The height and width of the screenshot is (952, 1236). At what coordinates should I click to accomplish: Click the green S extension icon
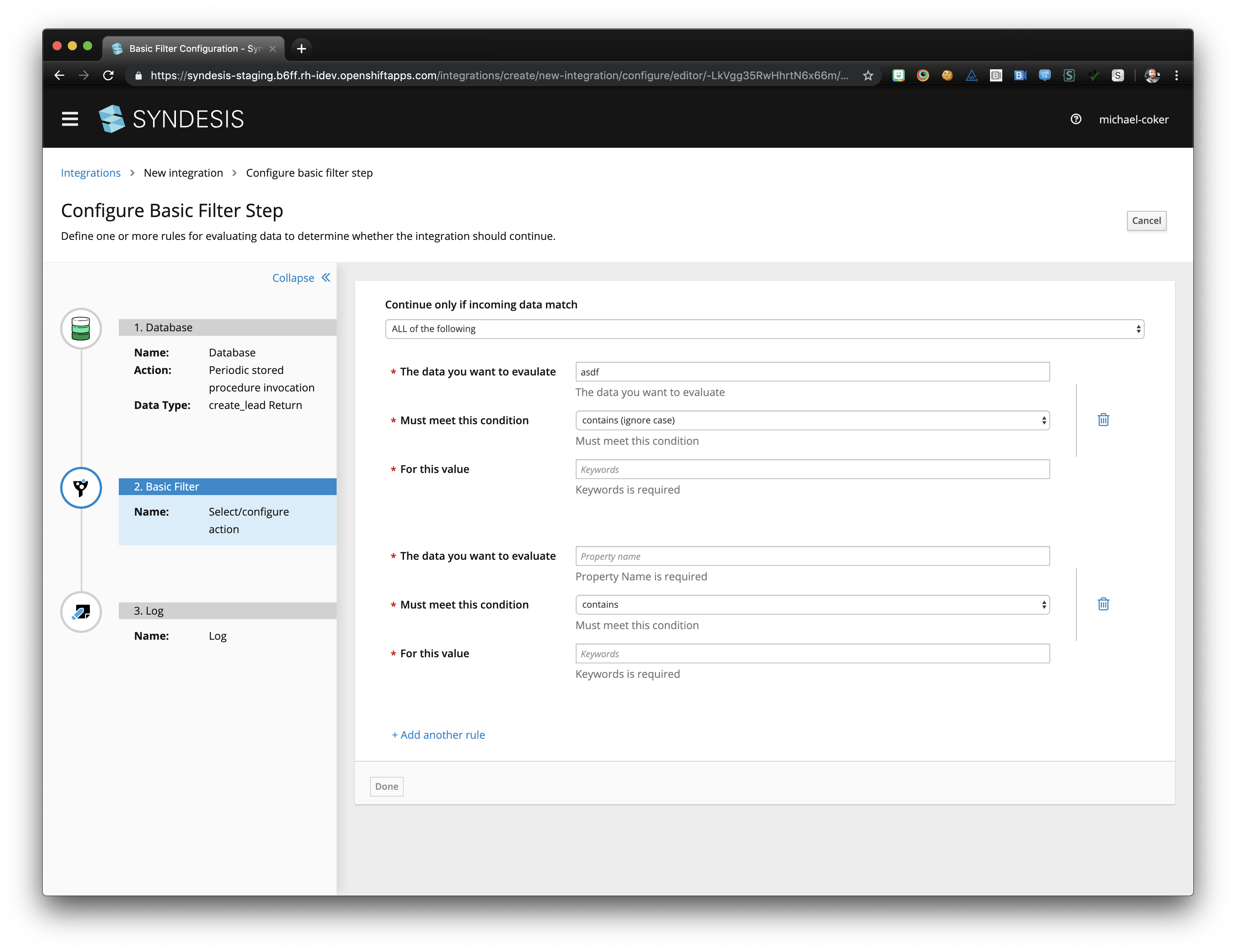click(x=1069, y=75)
